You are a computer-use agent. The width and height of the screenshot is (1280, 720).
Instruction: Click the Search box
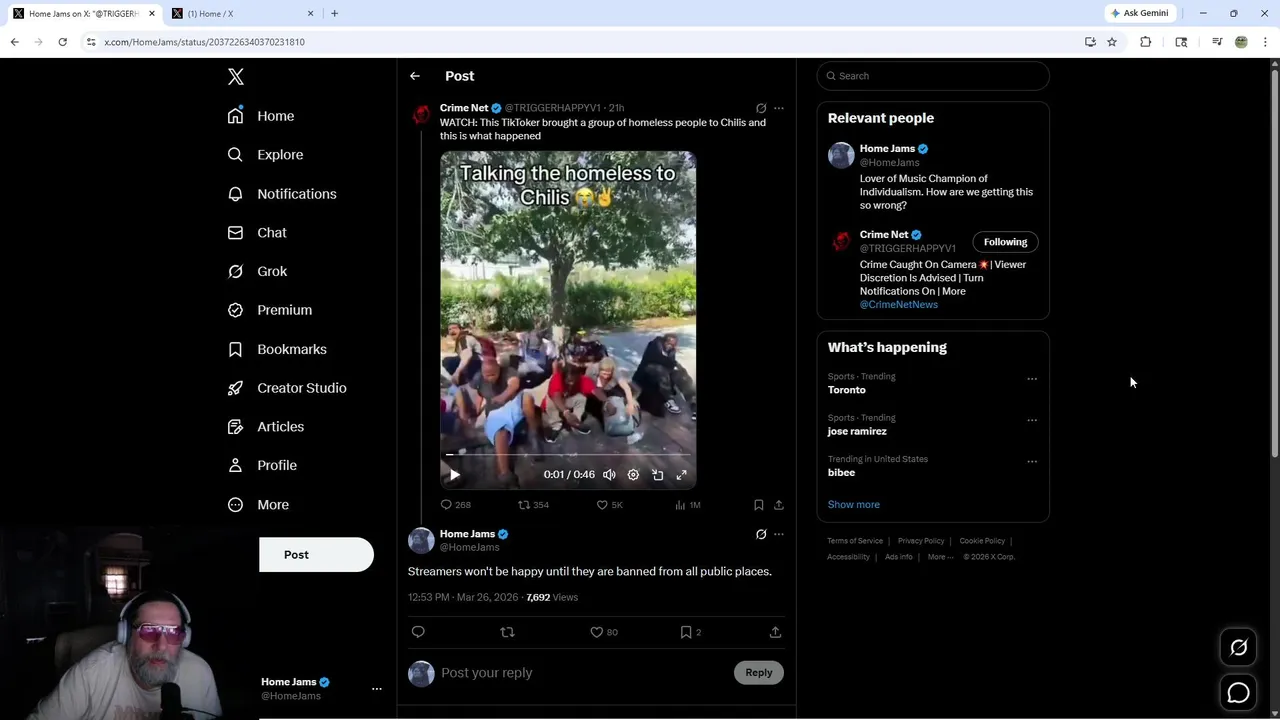(x=933, y=76)
